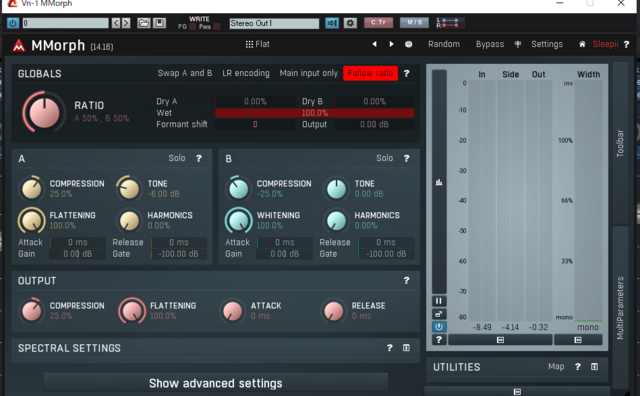Viewport: 640px width, 396px height.
Task: Select next preset with right triangle
Action: [391, 44]
